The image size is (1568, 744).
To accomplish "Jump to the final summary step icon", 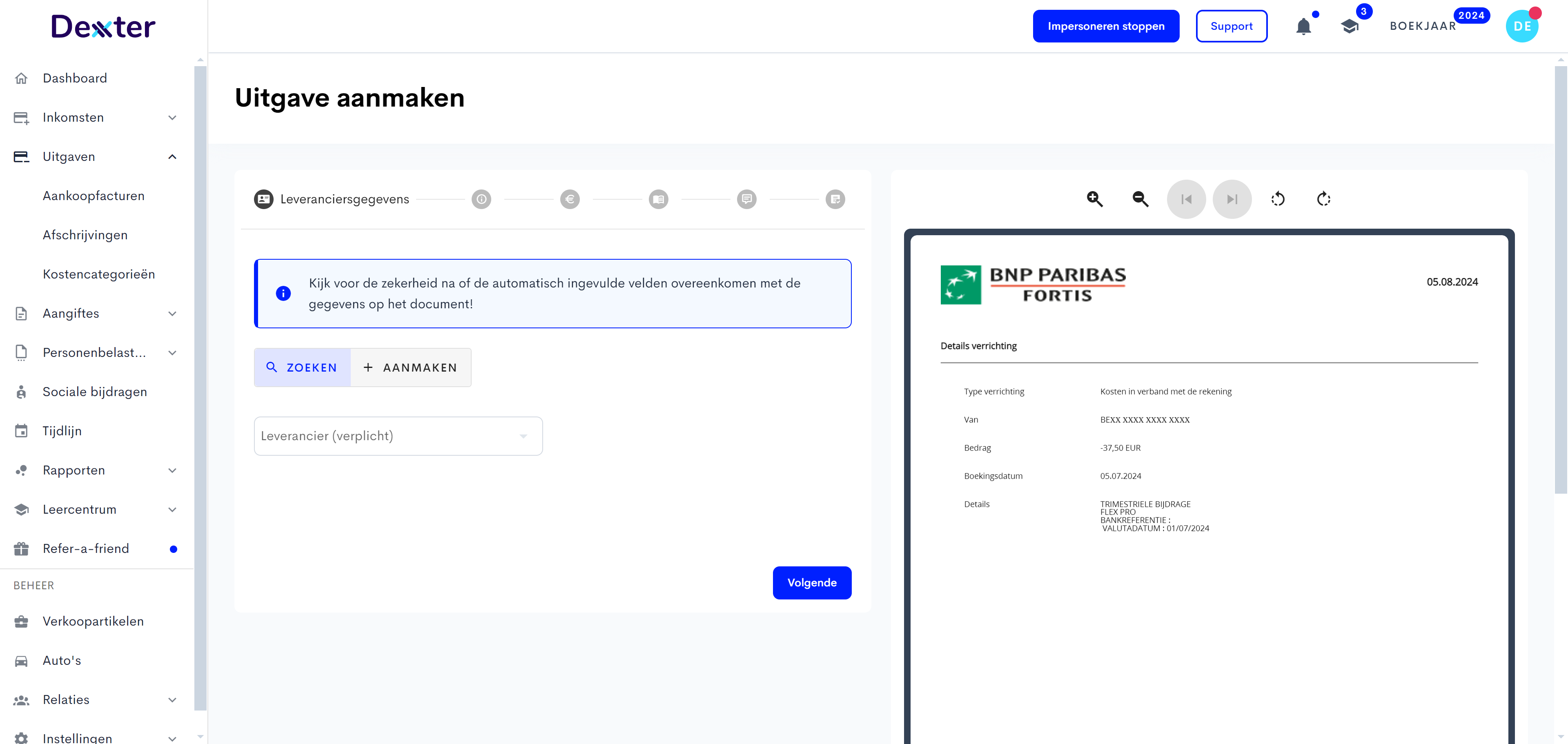I will coord(835,199).
